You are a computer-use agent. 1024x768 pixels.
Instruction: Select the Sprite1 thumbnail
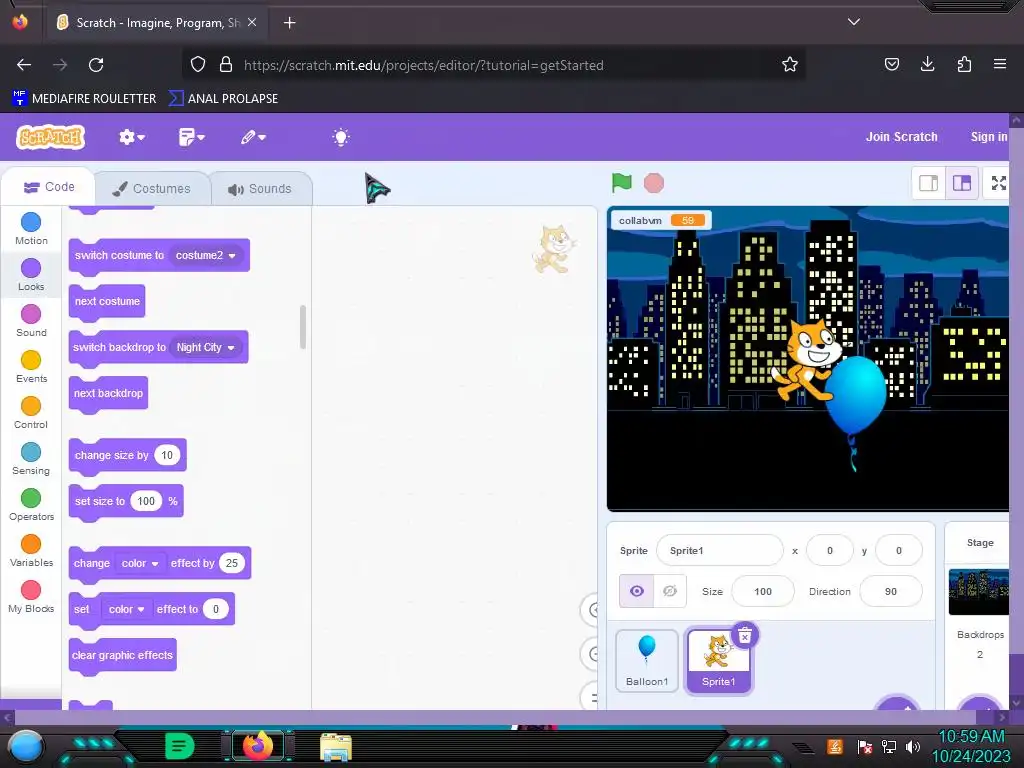pos(718,660)
